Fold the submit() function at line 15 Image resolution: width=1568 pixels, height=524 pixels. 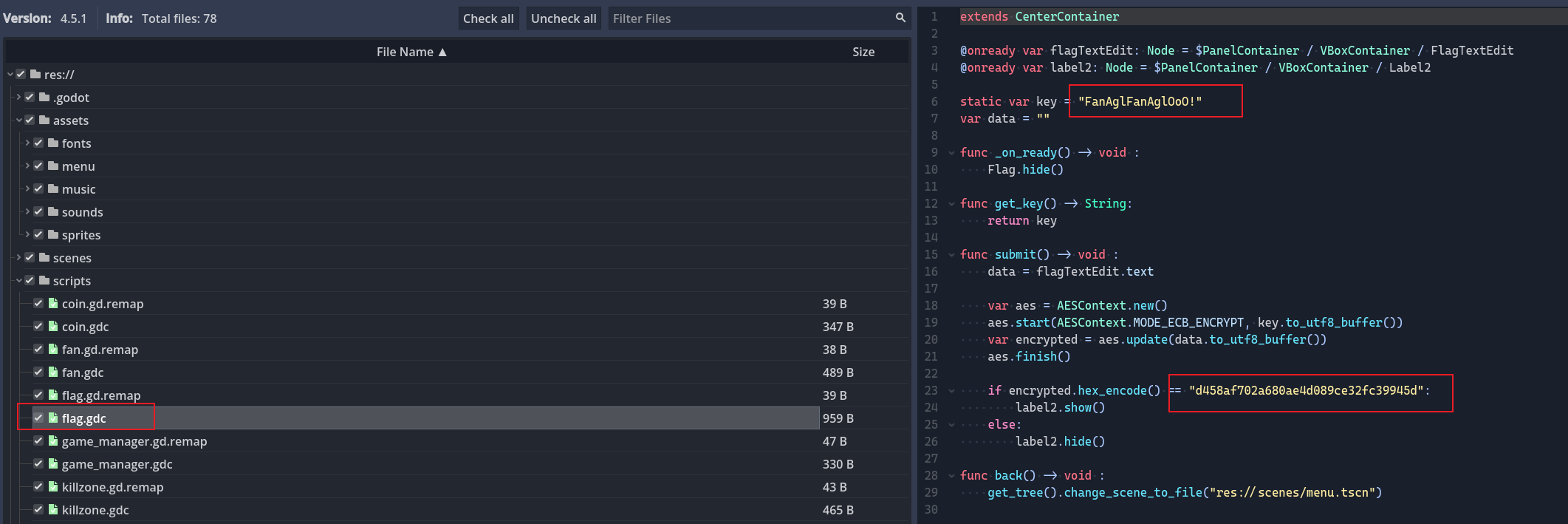[x=951, y=255]
